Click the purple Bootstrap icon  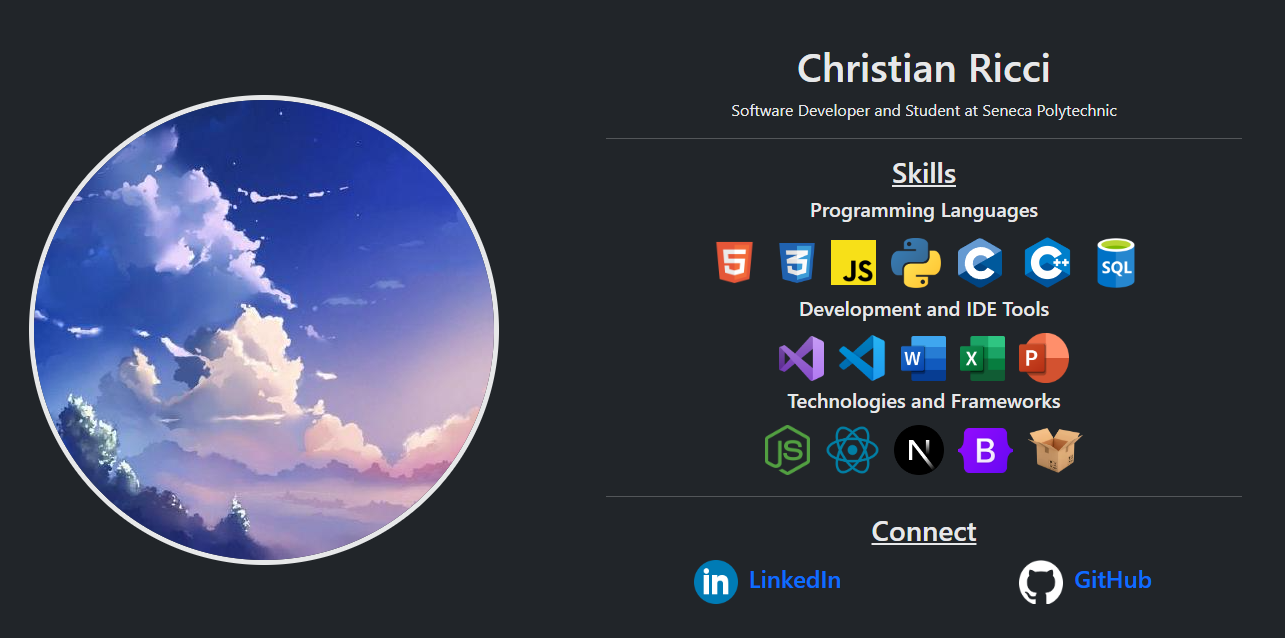pos(985,451)
